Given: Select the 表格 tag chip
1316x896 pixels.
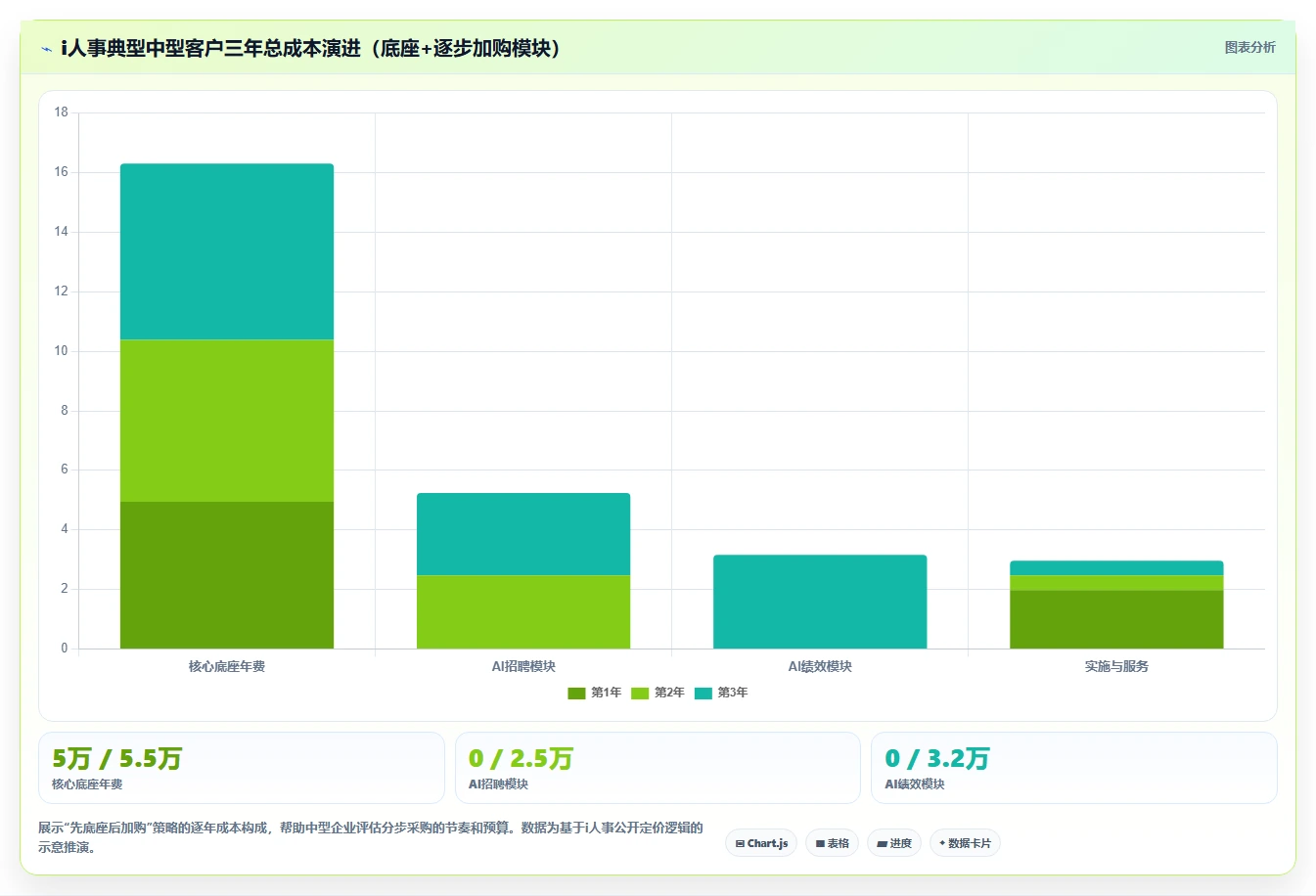Looking at the screenshot, I should 832,843.
